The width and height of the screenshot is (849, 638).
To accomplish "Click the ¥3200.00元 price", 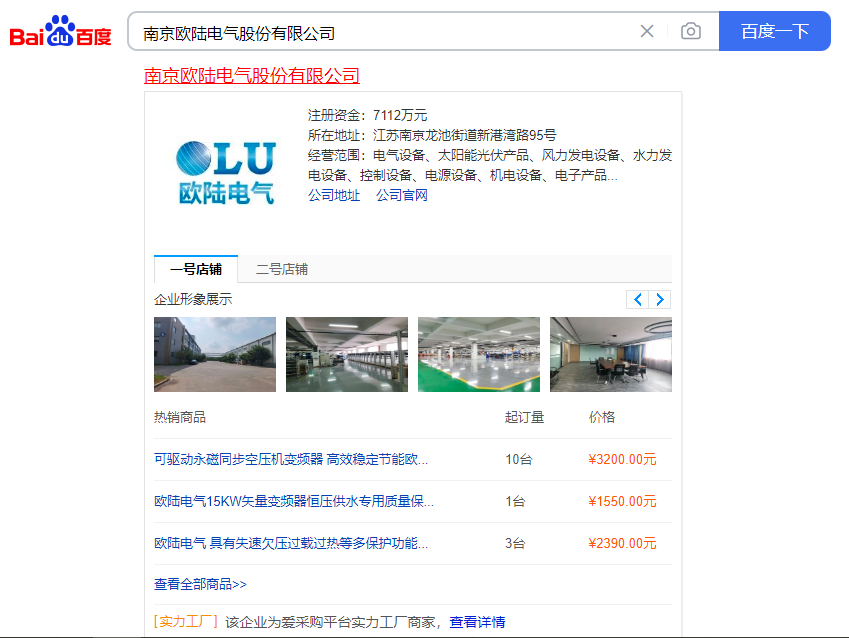I will [622, 459].
